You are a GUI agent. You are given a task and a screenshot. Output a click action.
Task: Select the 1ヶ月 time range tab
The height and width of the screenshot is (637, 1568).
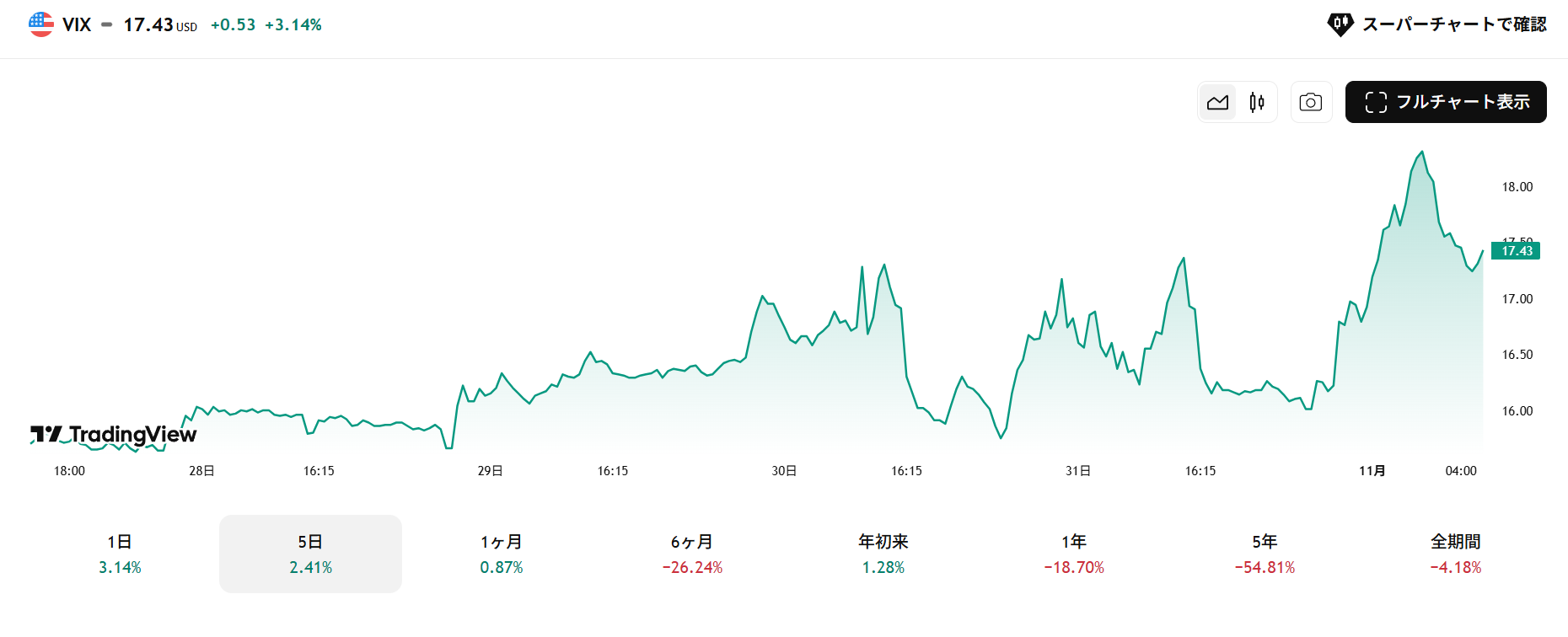(502, 554)
